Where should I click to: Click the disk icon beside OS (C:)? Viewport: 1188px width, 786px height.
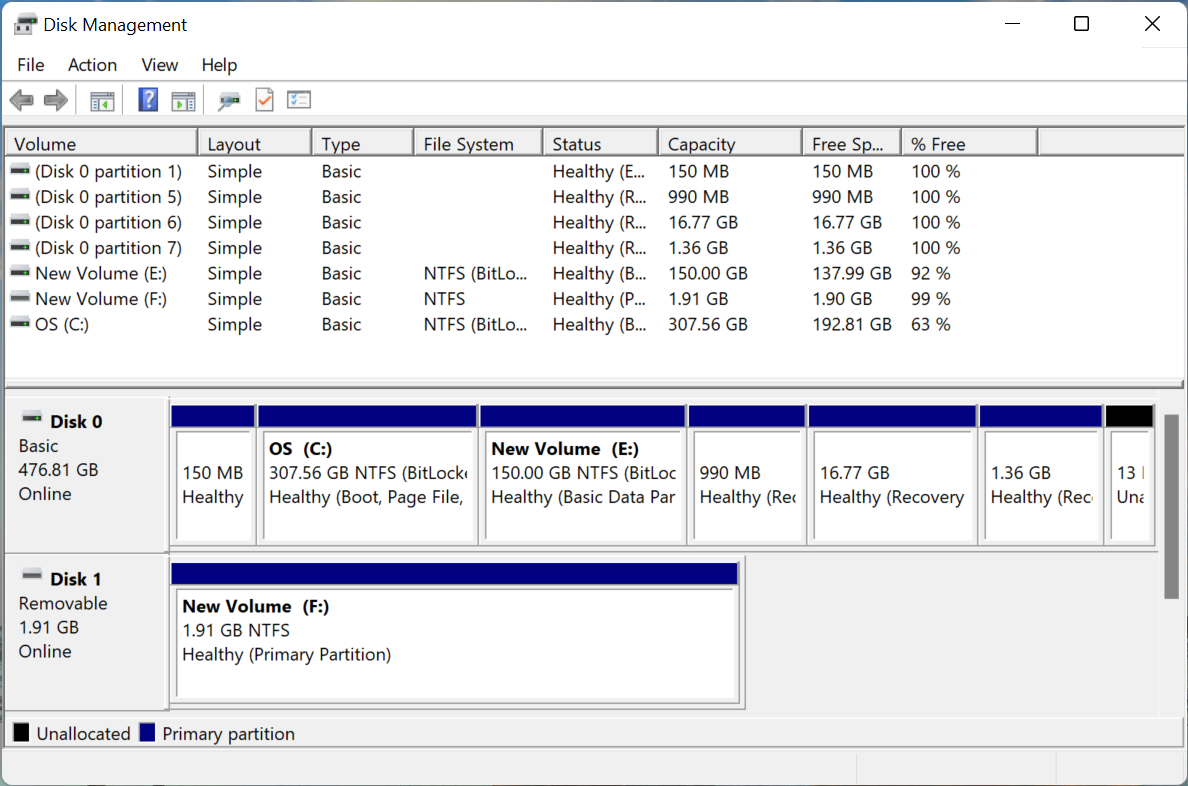(x=20, y=324)
